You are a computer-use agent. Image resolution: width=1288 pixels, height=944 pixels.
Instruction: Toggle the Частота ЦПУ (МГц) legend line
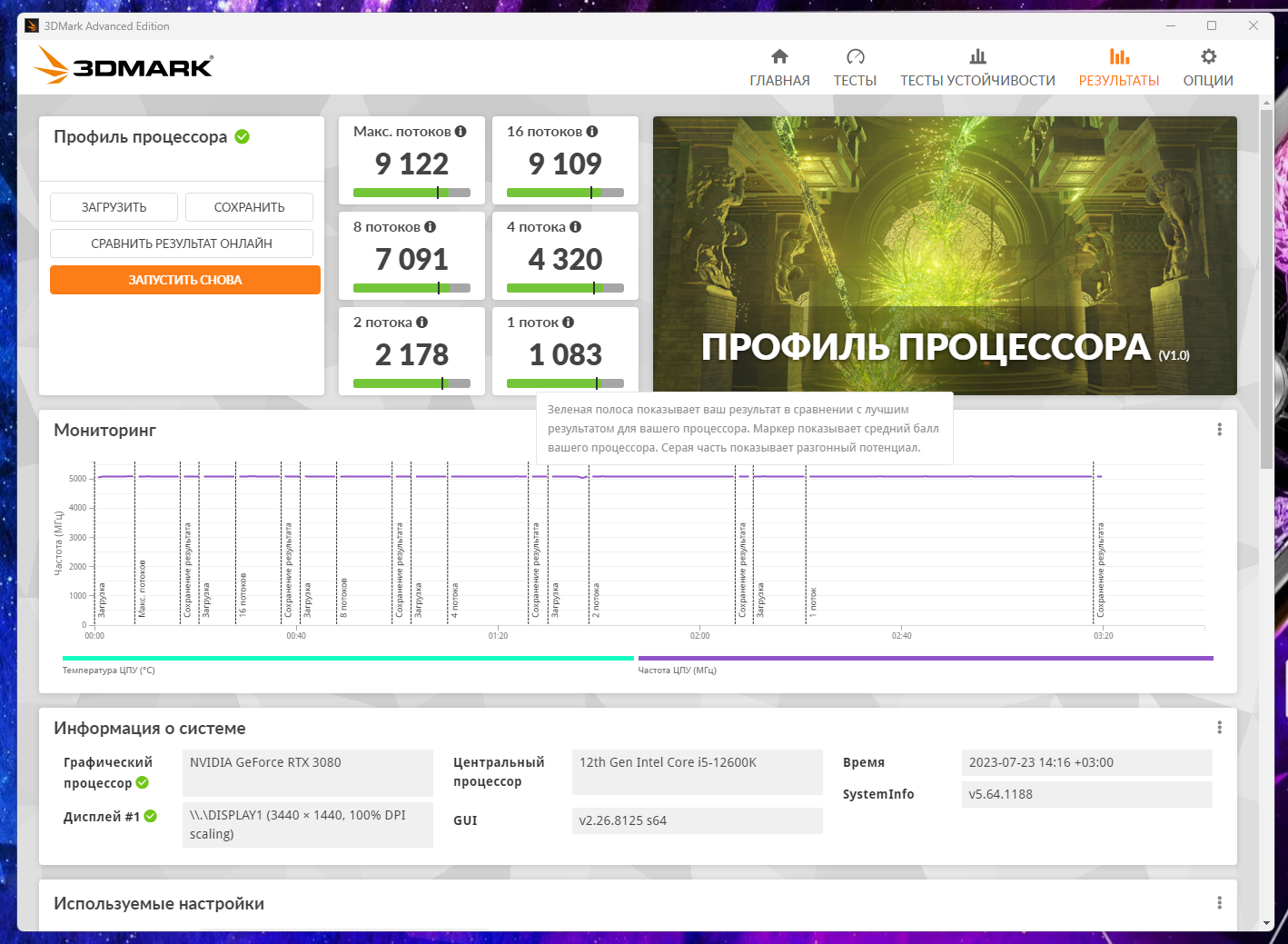tap(926, 658)
